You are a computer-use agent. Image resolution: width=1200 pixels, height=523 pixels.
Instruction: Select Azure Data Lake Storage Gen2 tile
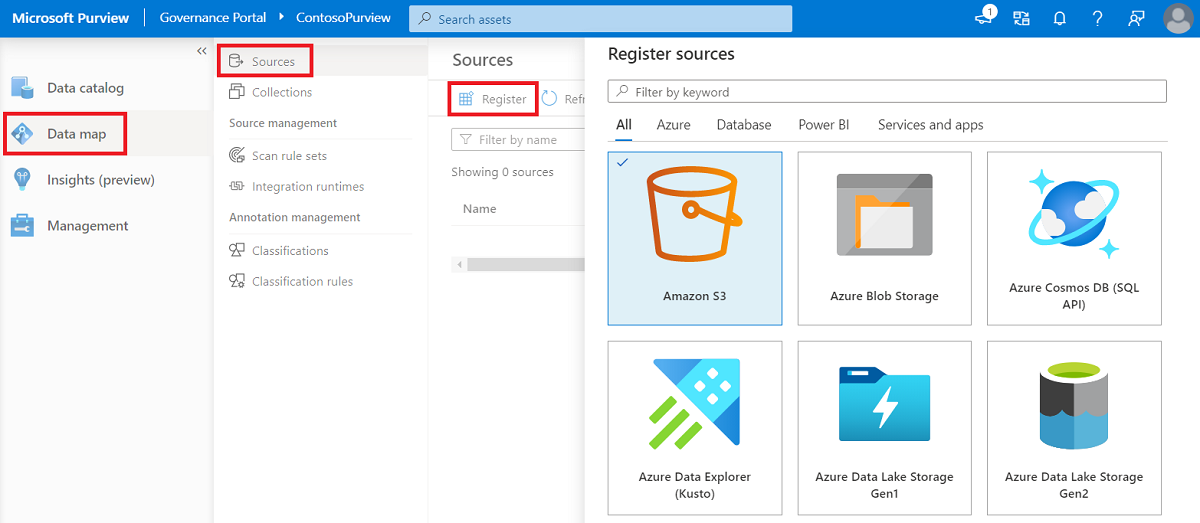(x=1075, y=428)
